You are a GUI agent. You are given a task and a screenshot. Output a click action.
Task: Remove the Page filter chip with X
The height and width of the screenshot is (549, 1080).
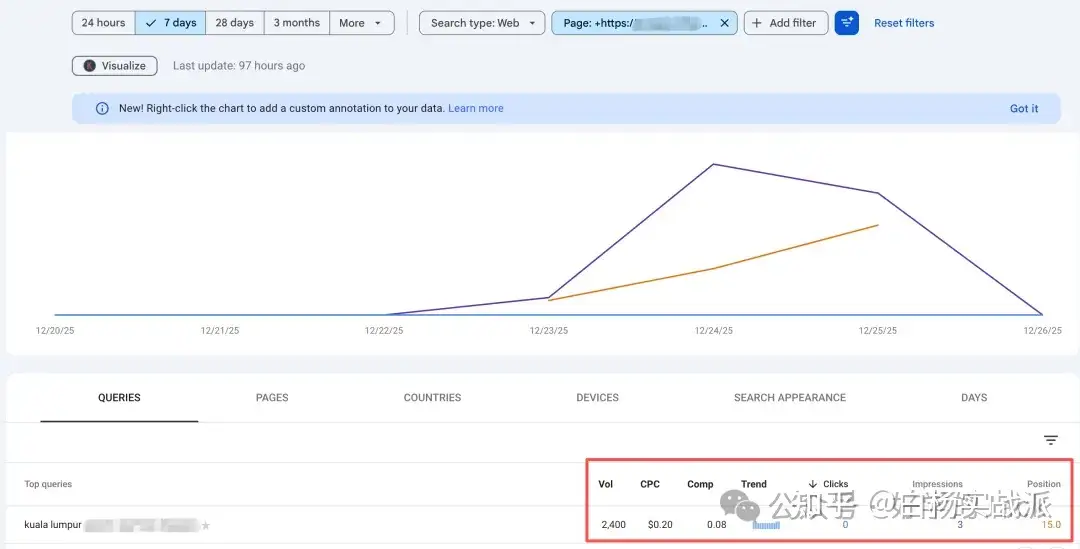pyautogui.click(x=724, y=23)
